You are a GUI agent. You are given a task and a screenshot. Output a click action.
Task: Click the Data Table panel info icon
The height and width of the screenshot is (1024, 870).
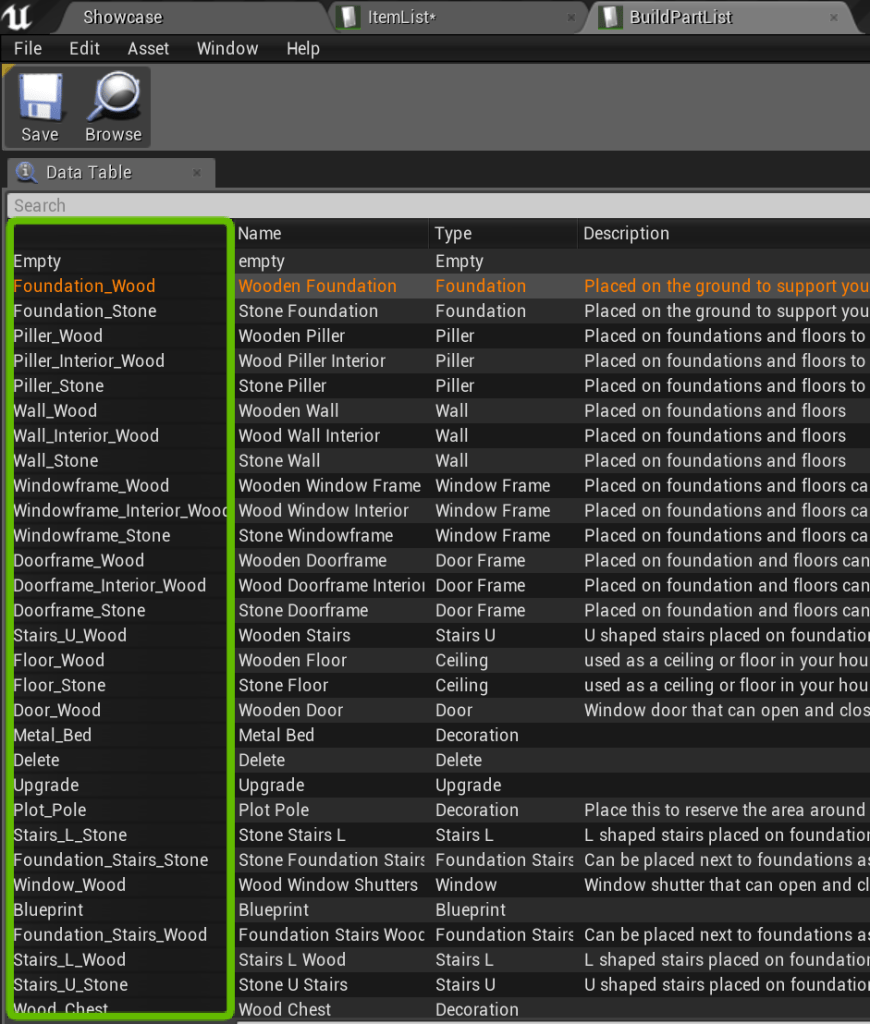27,172
